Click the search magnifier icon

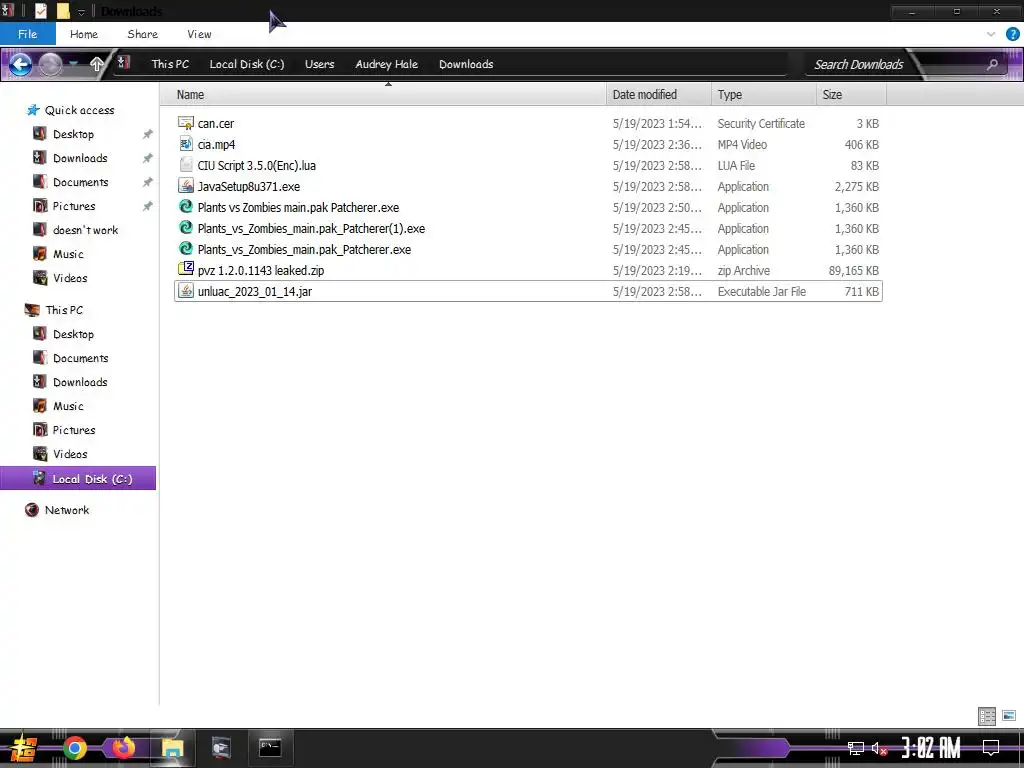pos(992,64)
